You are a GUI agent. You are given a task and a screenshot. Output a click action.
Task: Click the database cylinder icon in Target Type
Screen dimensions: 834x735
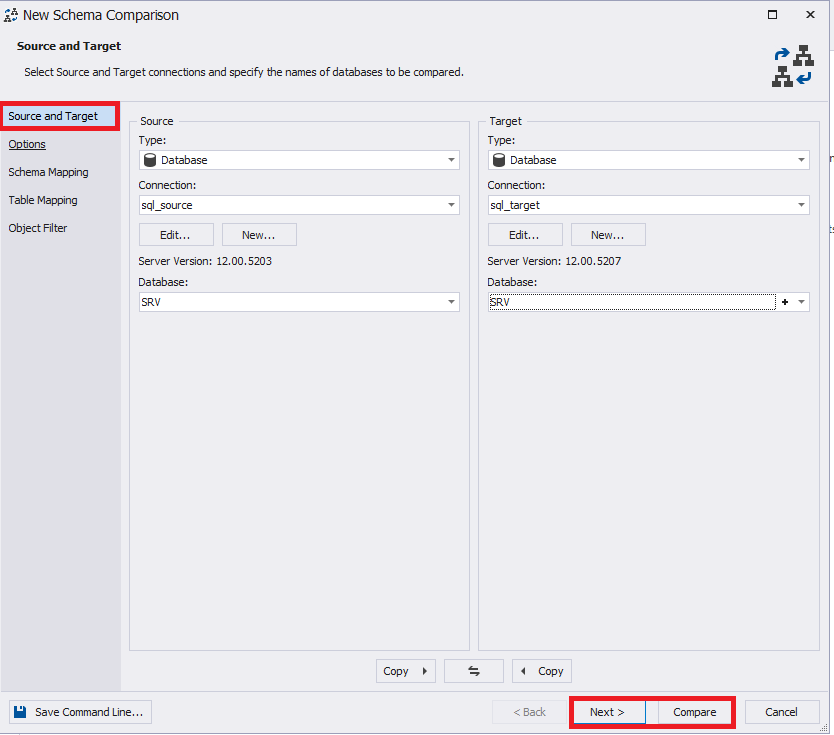[x=499, y=160]
